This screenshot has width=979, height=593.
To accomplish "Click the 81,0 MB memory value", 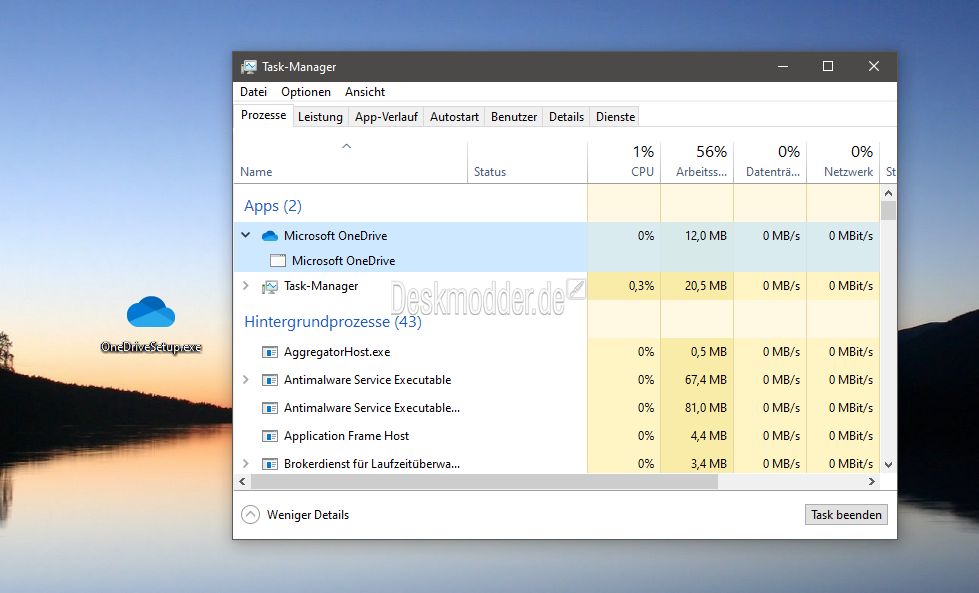I will point(706,408).
